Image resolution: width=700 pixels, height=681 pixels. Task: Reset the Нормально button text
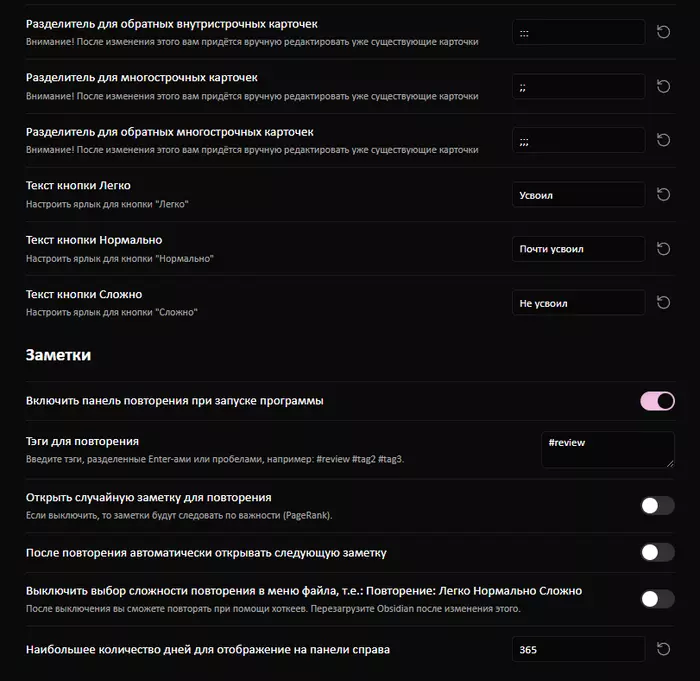click(x=663, y=249)
